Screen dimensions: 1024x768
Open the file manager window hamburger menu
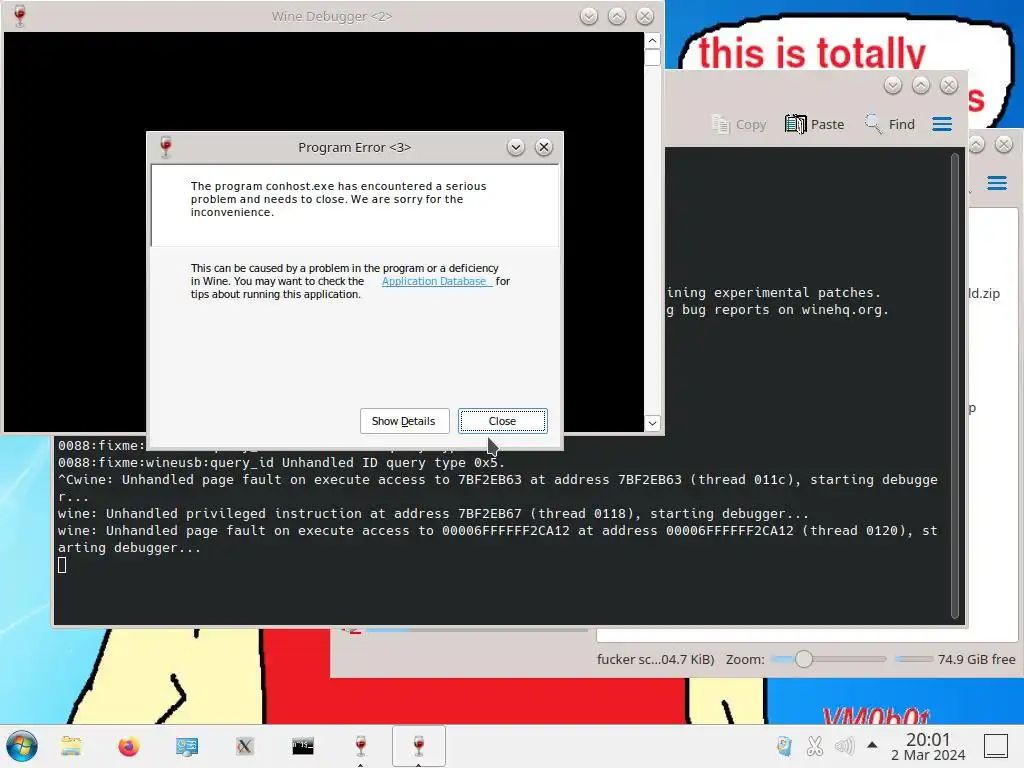997,183
